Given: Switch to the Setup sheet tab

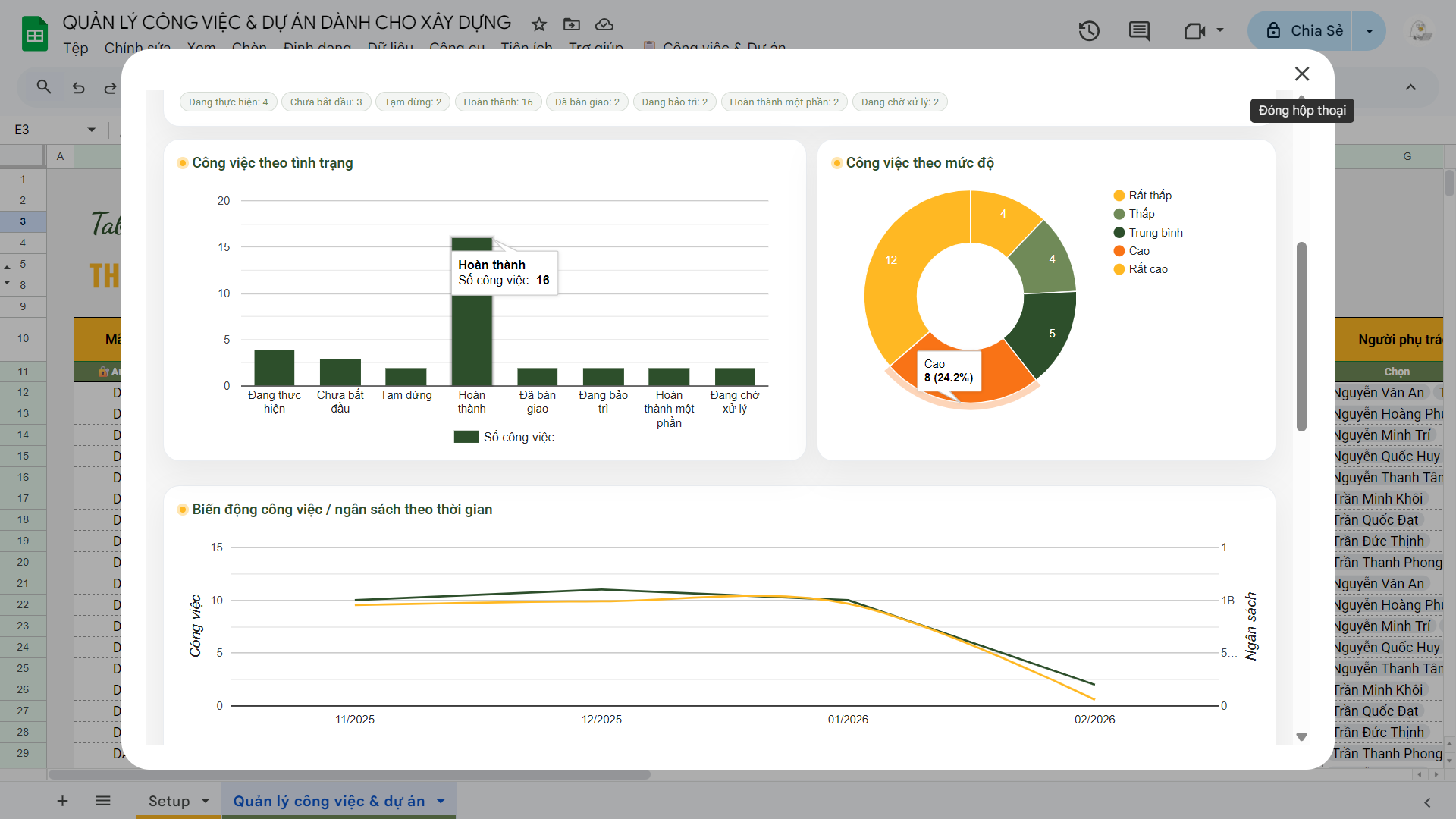Looking at the screenshot, I should 168,801.
